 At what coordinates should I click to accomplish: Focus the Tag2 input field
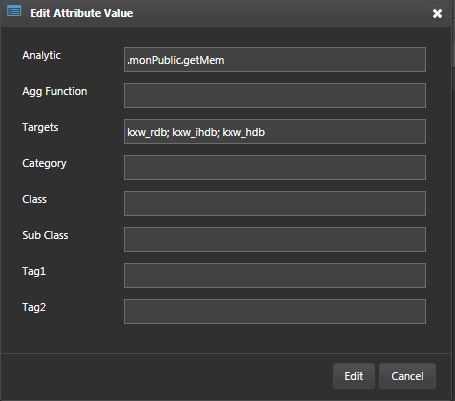[x=275, y=312]
